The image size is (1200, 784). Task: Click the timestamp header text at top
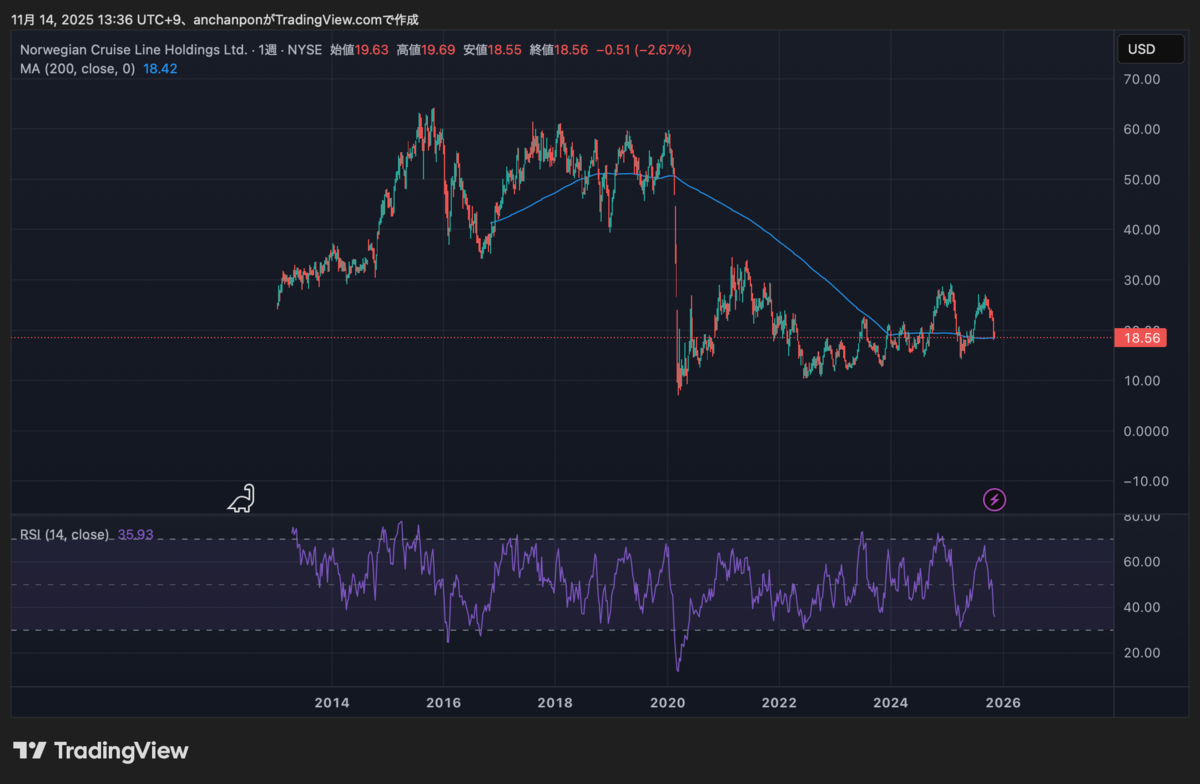click(215, 19)
